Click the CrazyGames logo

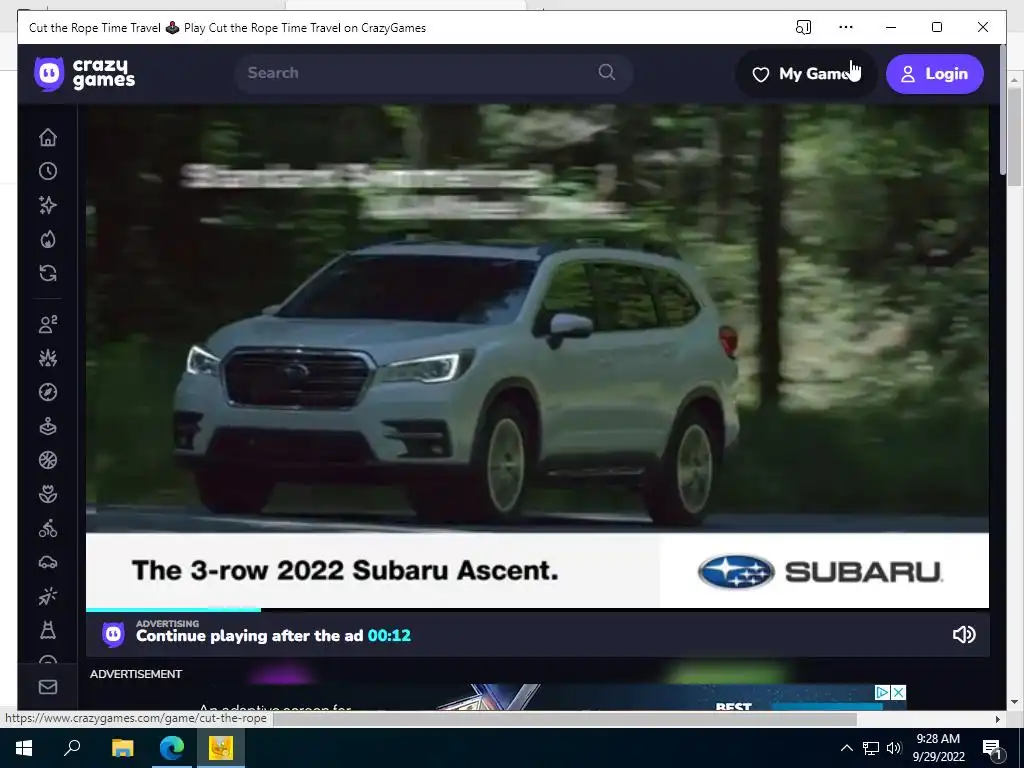(84, 74)
